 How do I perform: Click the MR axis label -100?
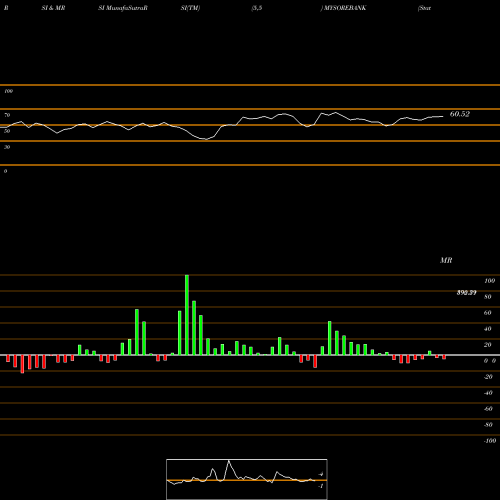(x=490, y=441)
